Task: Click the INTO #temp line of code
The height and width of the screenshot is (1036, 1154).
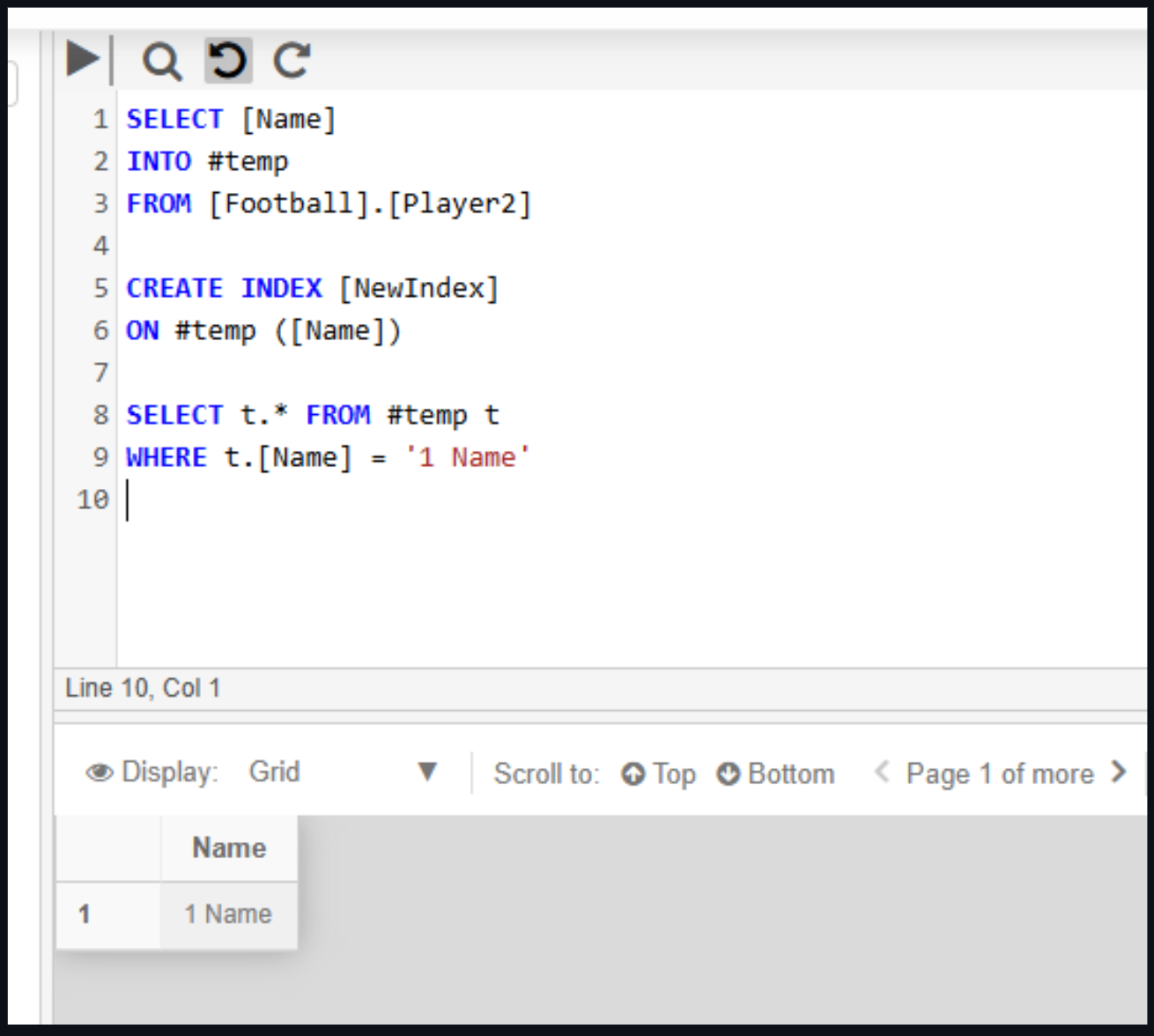Action: (207, 161)
